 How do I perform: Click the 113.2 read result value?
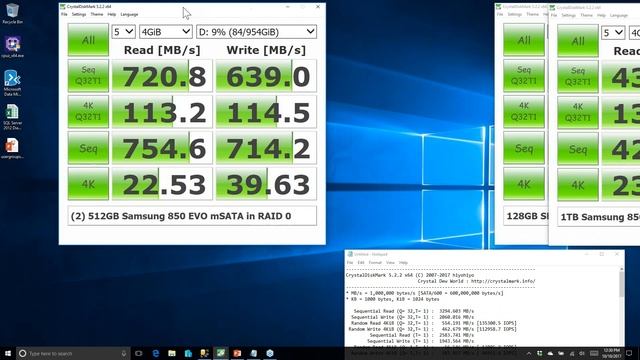tap(162, 112)
